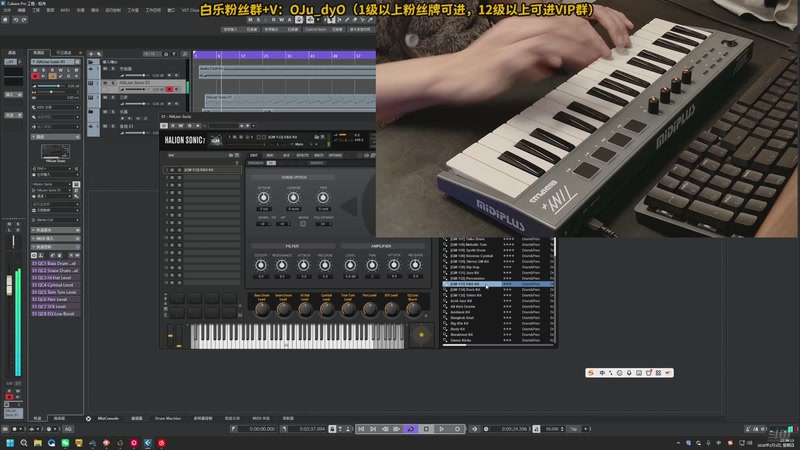
Task: Open the Stereo Out routing dropdown
Action: [55, 220]
